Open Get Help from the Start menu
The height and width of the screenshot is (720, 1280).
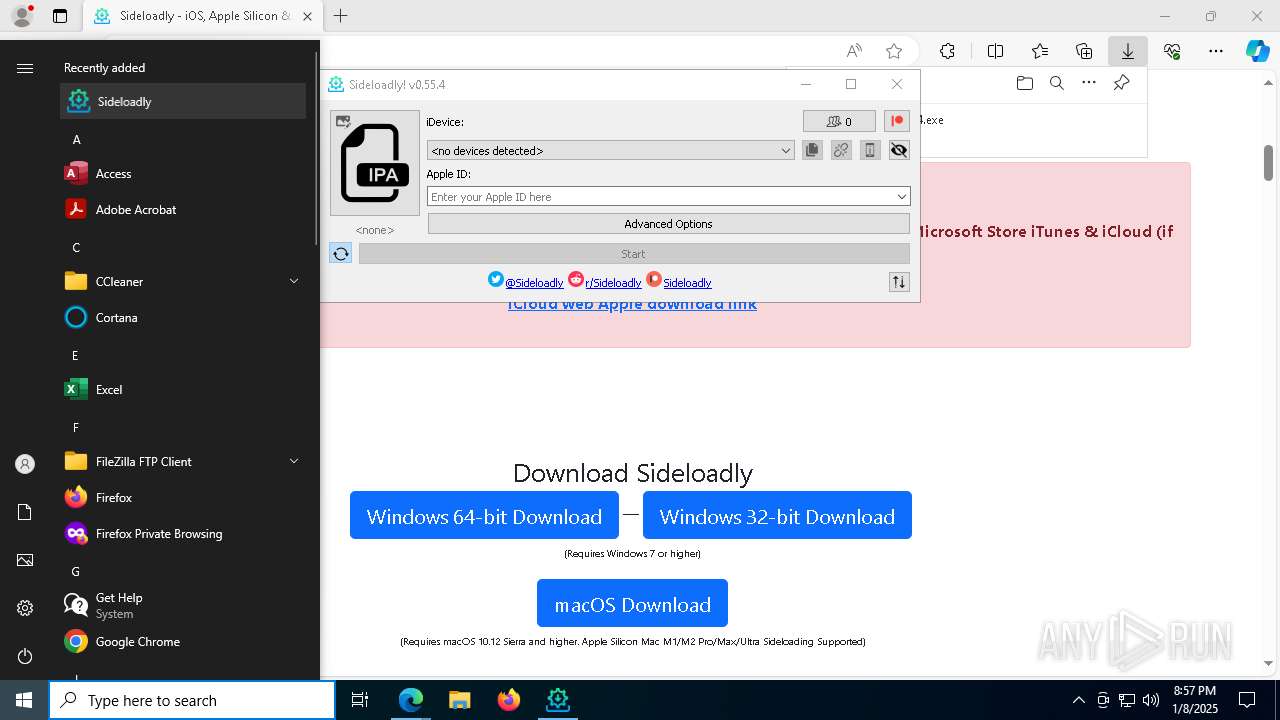[183, 605]
